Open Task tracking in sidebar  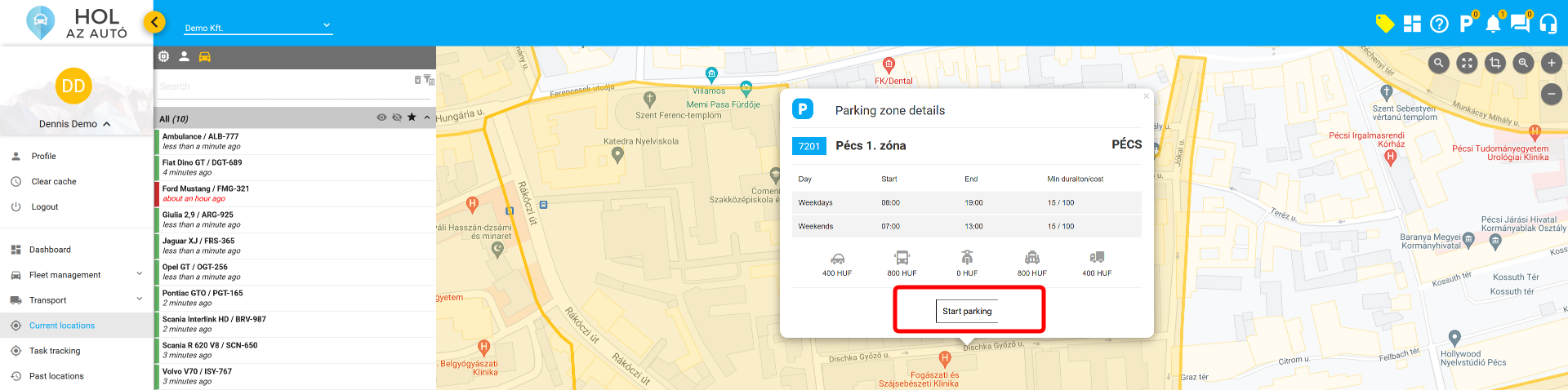click(x=55, y=351)
